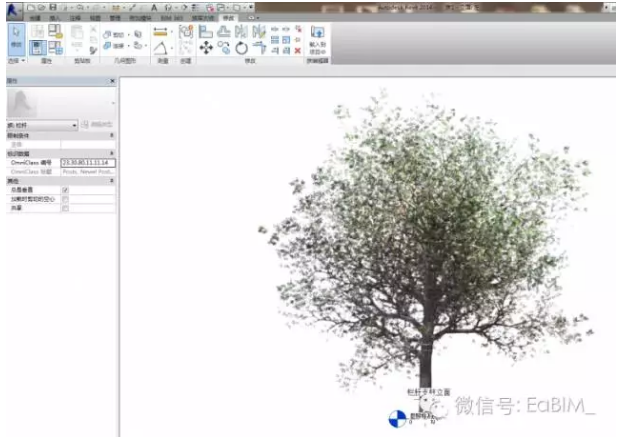Click the red X Delete tool
The image size is (620, 443).
[x=298, y=51]
